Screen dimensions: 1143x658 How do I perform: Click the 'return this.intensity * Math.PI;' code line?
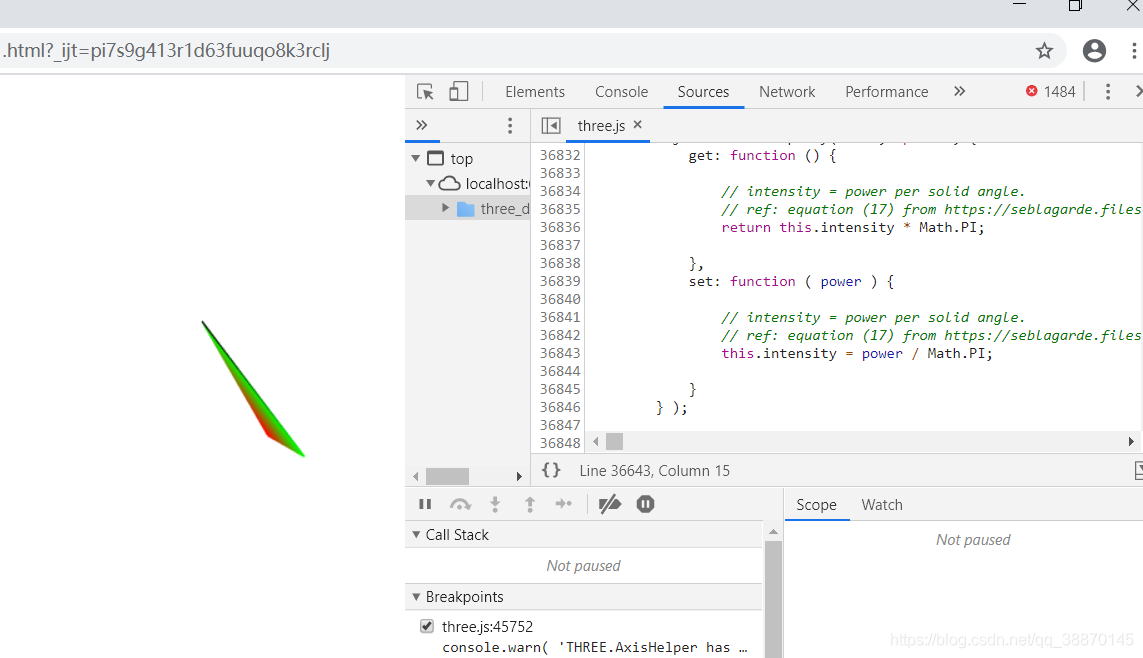pyautogui.click(x=852, y=227)
